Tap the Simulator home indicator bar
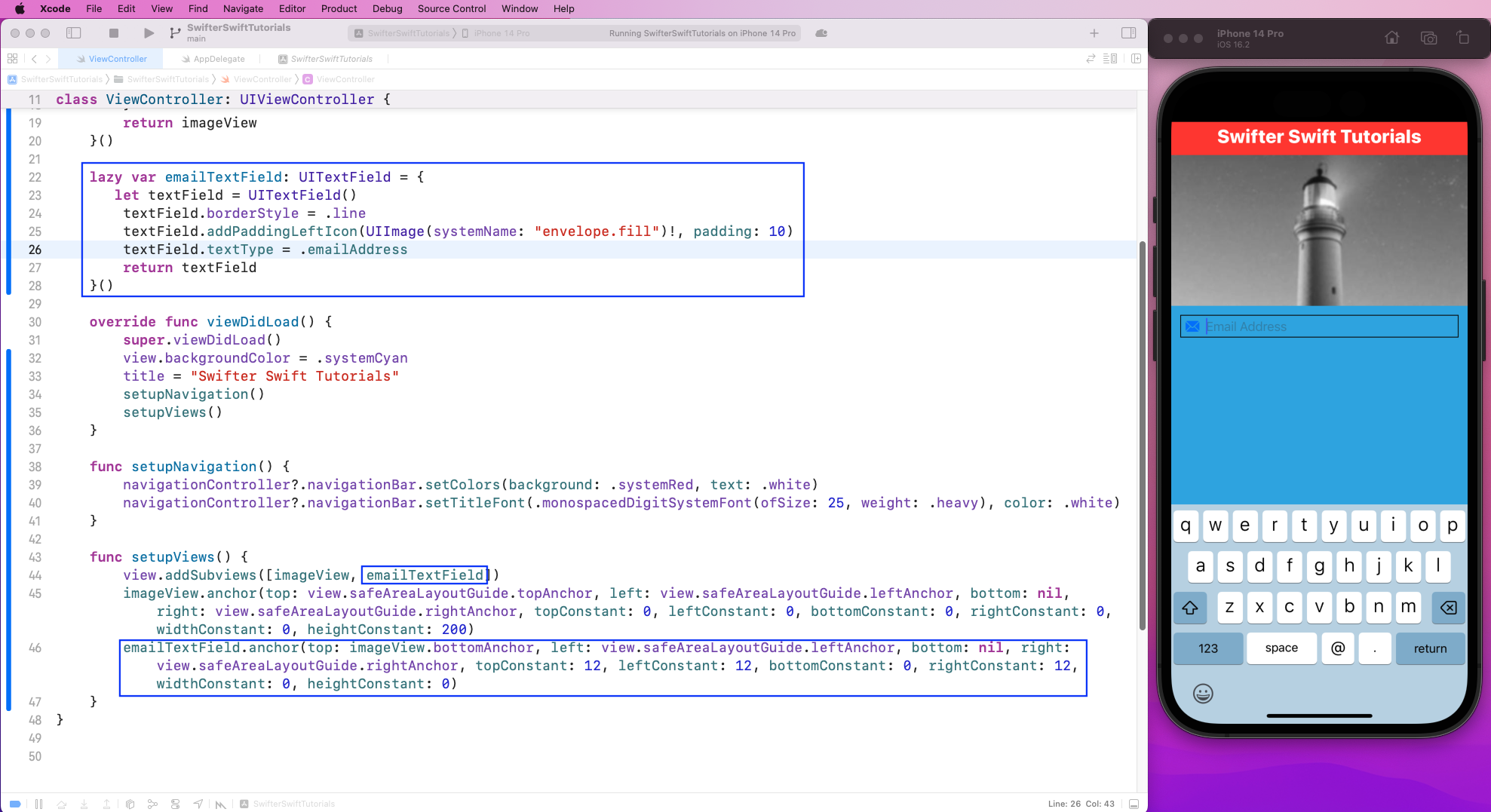This screenshot has width=1491, height=812. (1319, 715)
